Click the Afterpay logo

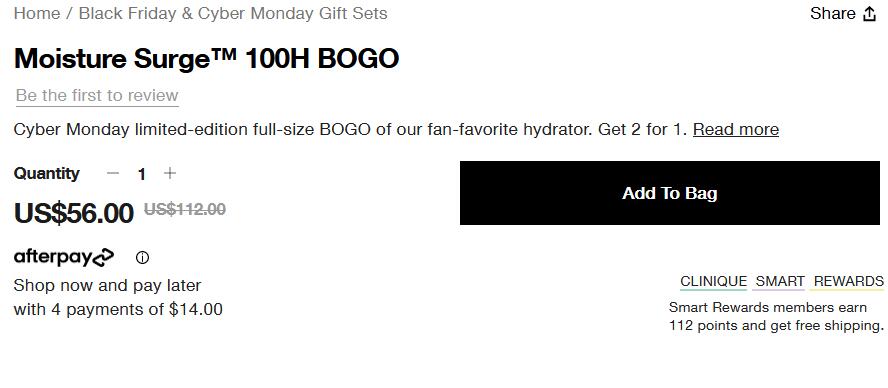click(x=63, y=257)
